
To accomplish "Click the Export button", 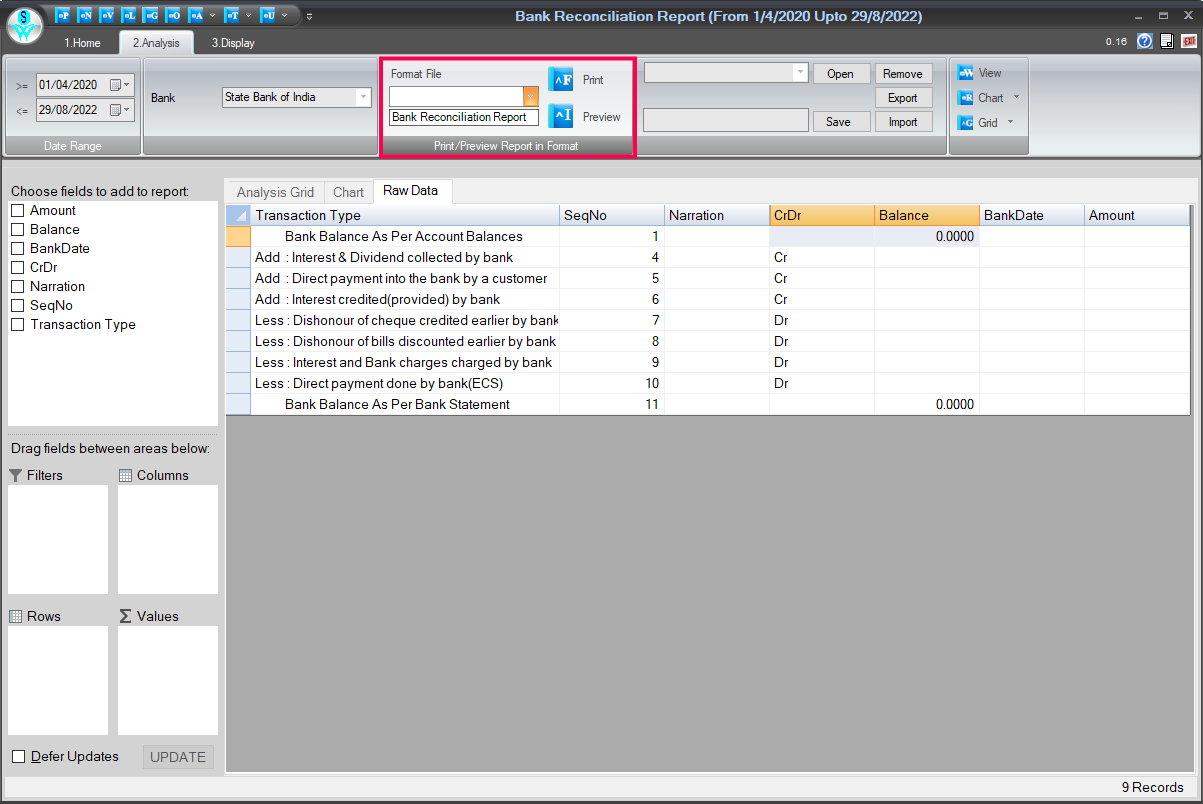I will 903,98.
